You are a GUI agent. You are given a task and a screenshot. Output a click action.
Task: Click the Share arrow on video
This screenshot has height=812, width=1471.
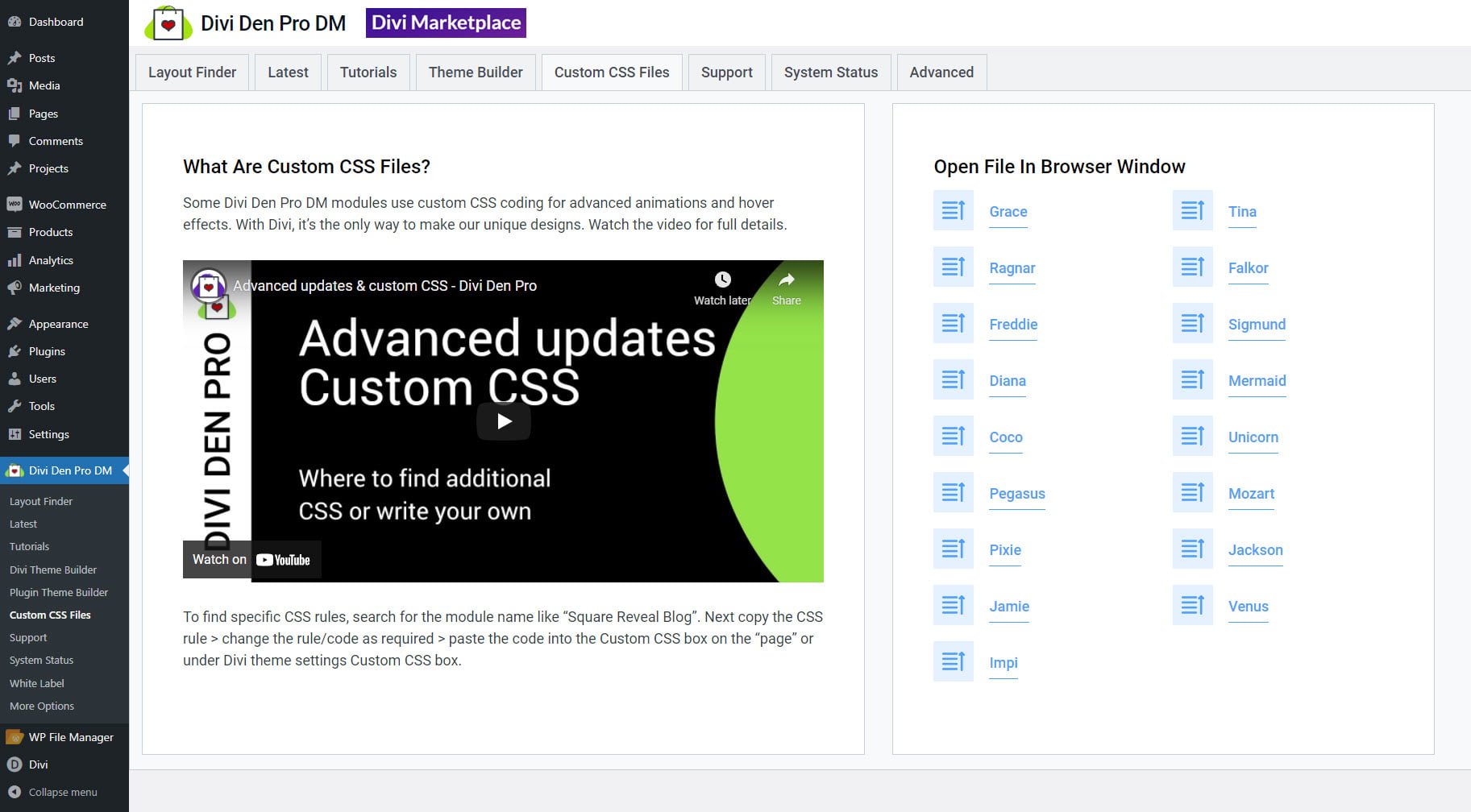[x=786, y=280]
